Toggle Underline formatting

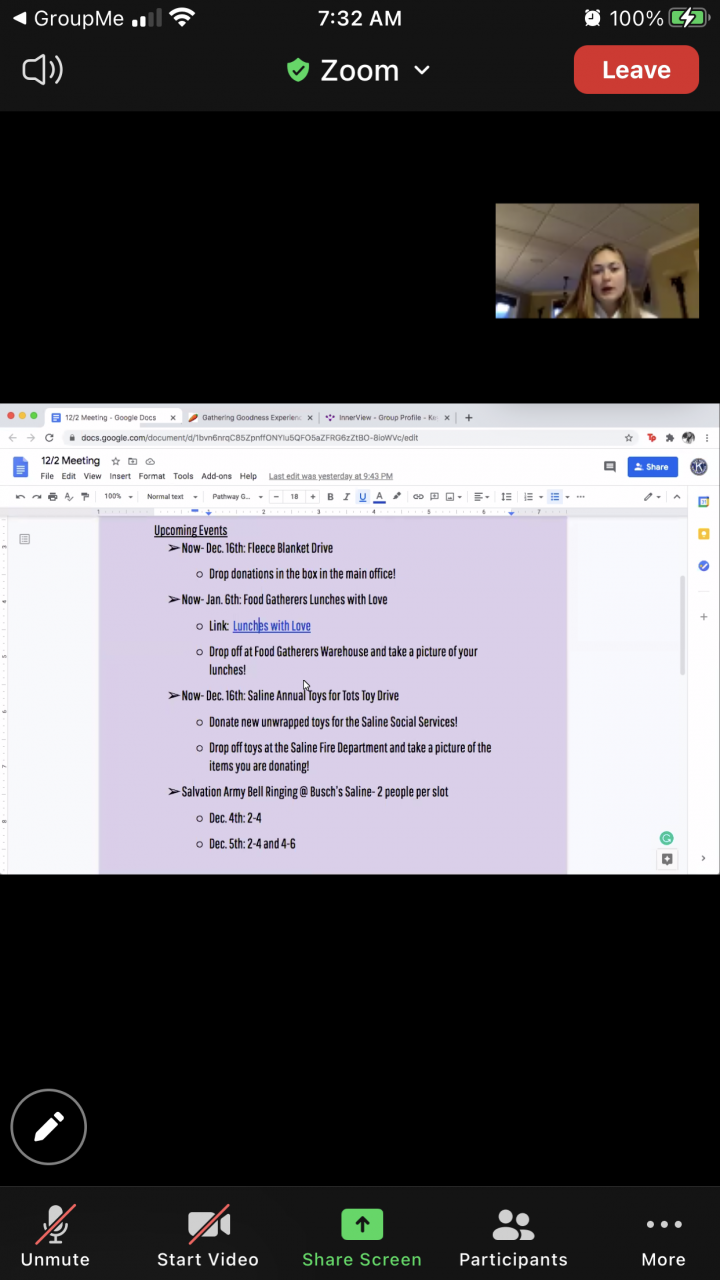point(363,497)
